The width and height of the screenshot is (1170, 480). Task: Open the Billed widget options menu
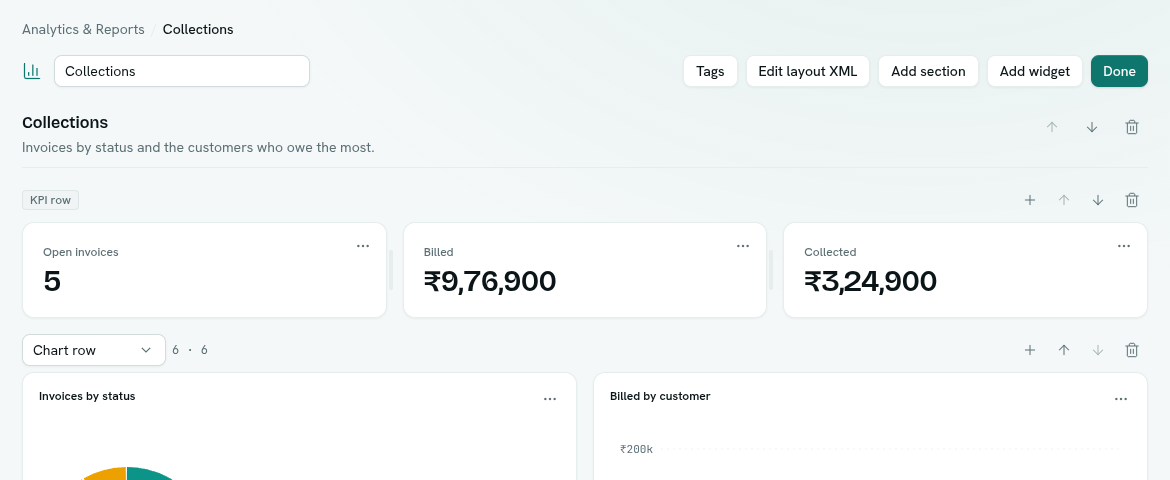pyautogui.click(x=742, y=246)
